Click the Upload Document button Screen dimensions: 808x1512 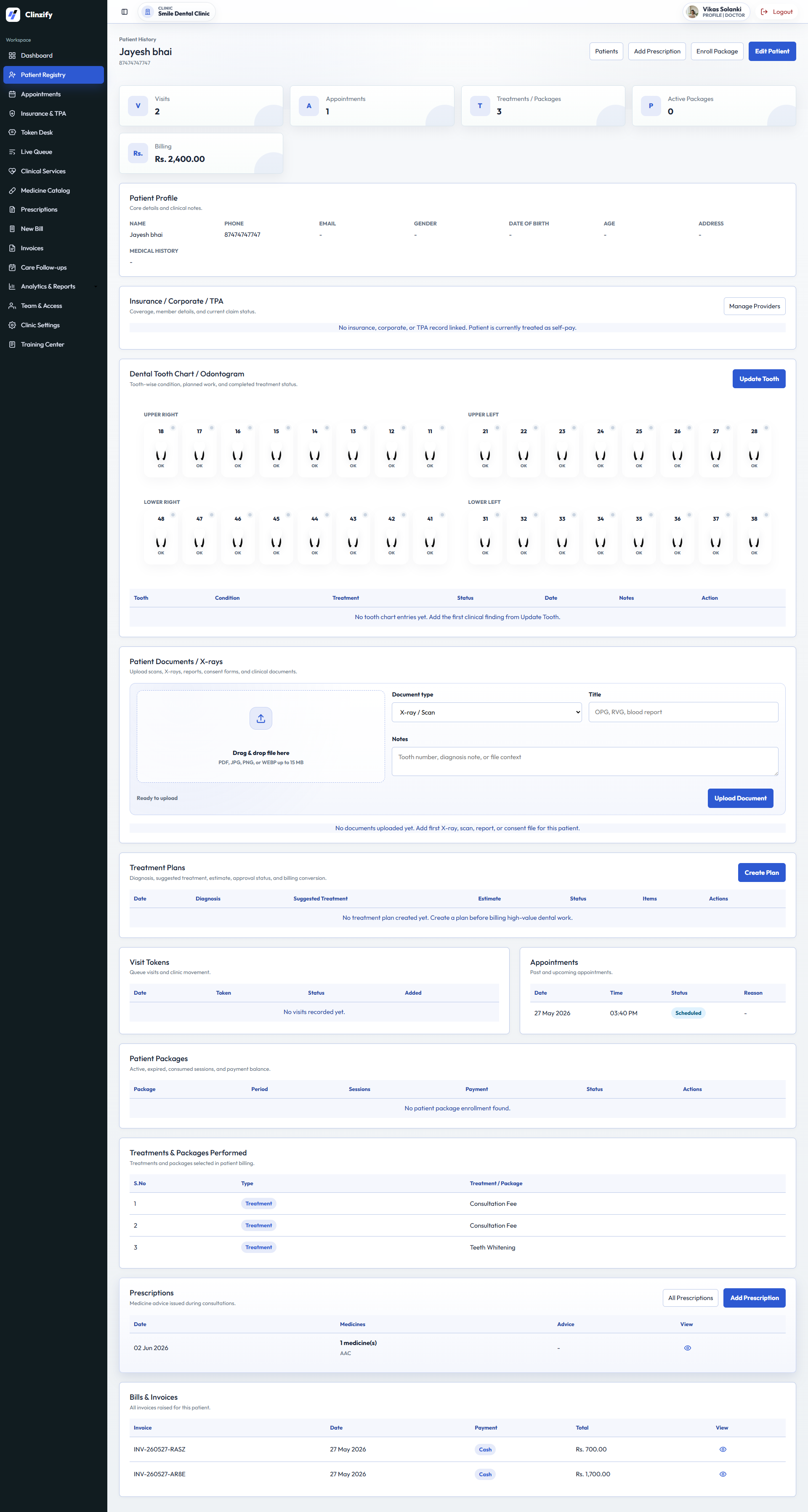point(741,798)
